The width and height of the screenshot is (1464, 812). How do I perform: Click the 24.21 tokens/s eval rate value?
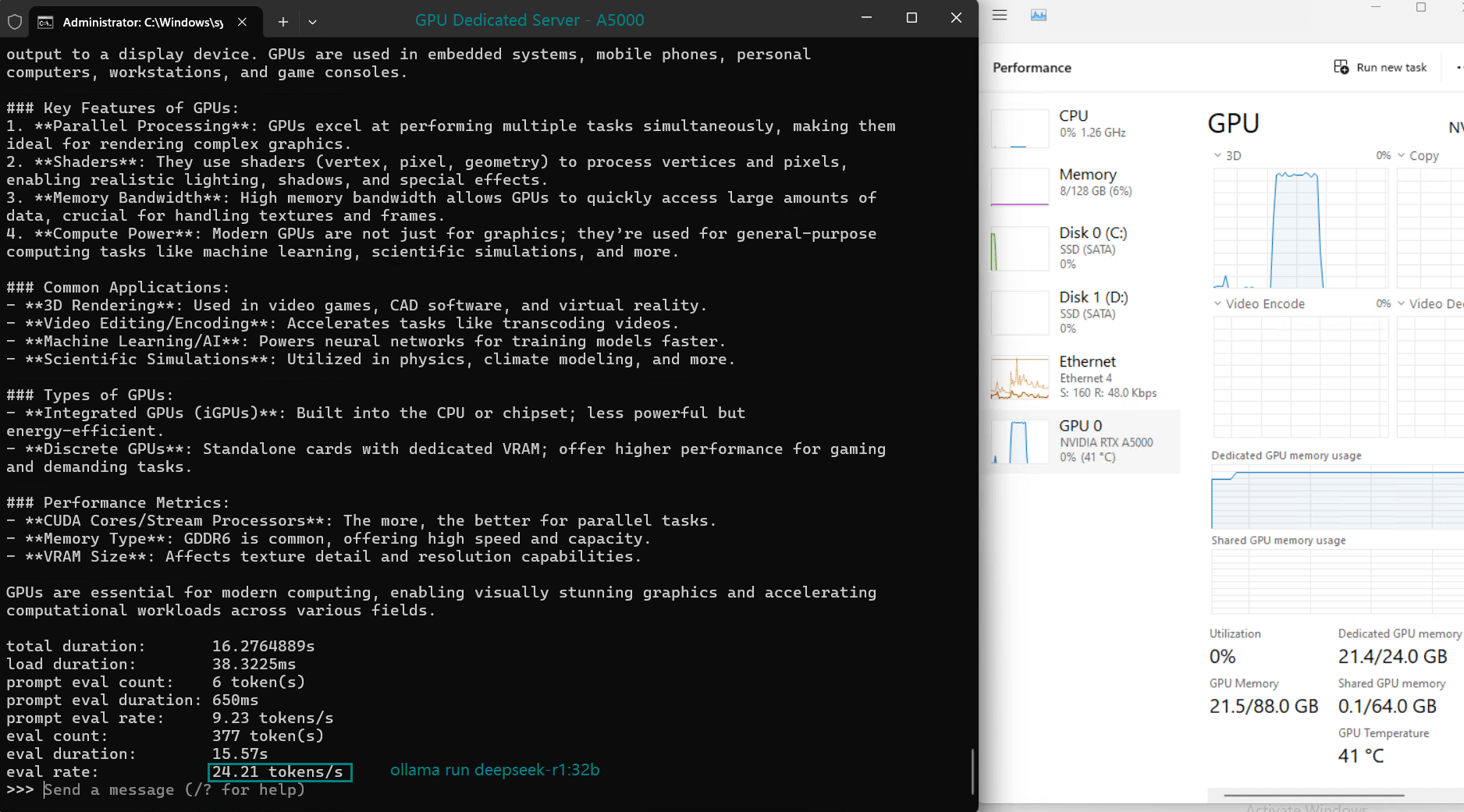(280, 771)
